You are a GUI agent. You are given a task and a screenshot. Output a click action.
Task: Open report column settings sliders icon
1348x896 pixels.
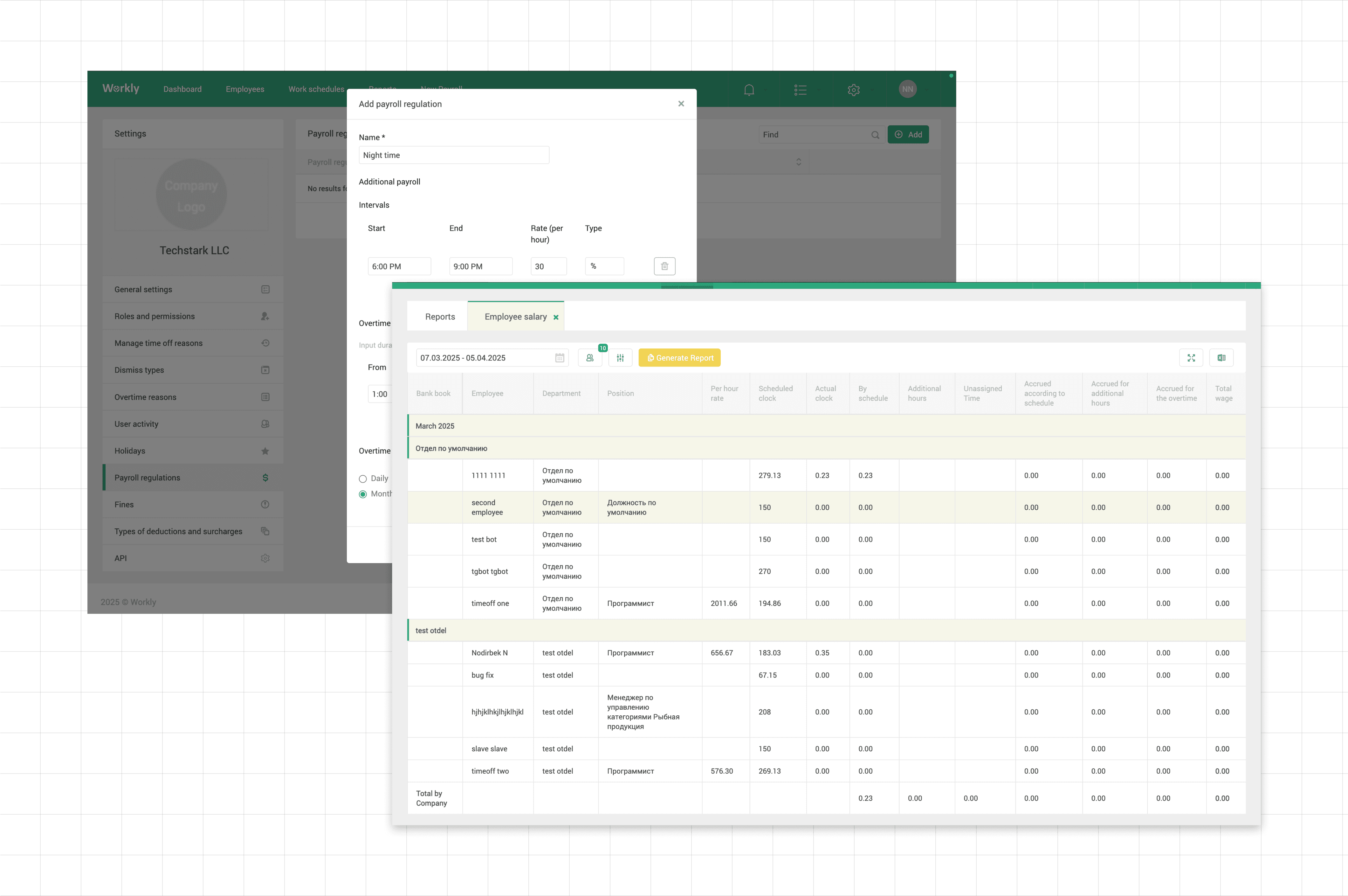620,358
